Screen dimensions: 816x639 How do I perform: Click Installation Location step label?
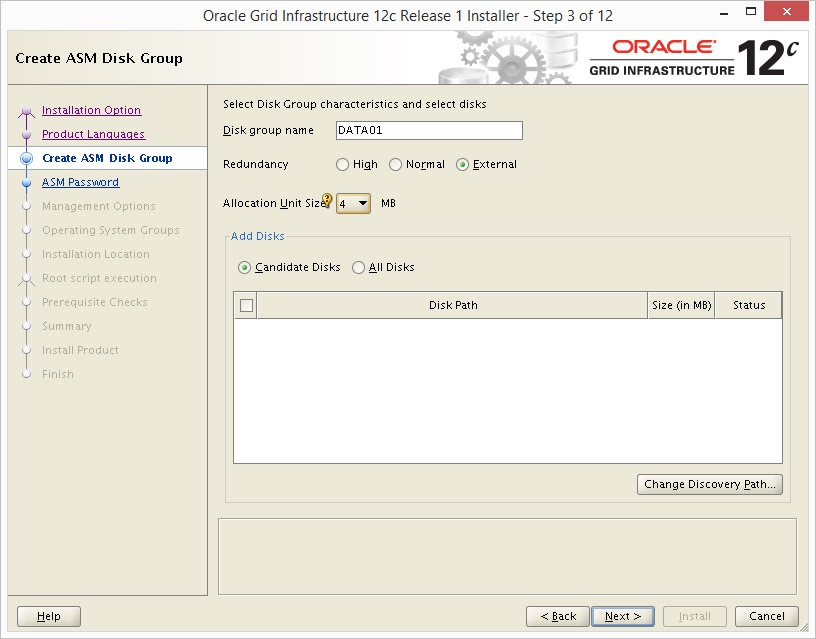[96, 254]
